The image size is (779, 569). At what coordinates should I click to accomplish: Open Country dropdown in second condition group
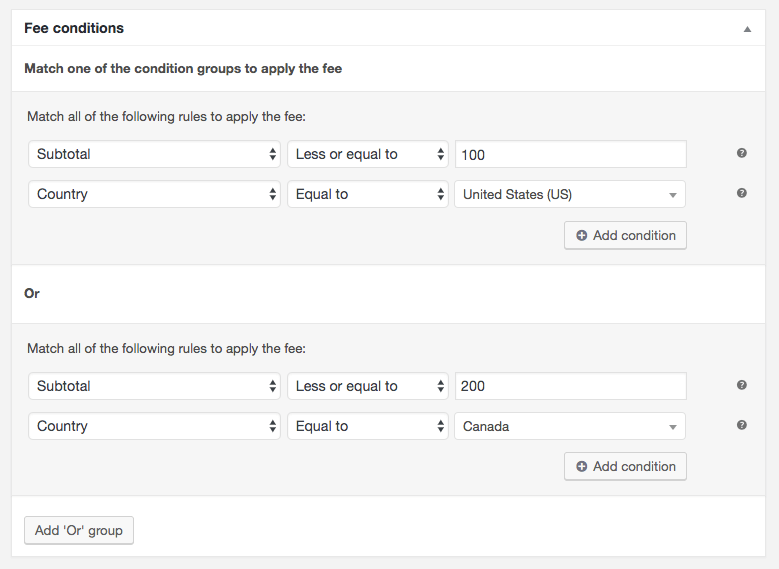(x=155, y=426)
